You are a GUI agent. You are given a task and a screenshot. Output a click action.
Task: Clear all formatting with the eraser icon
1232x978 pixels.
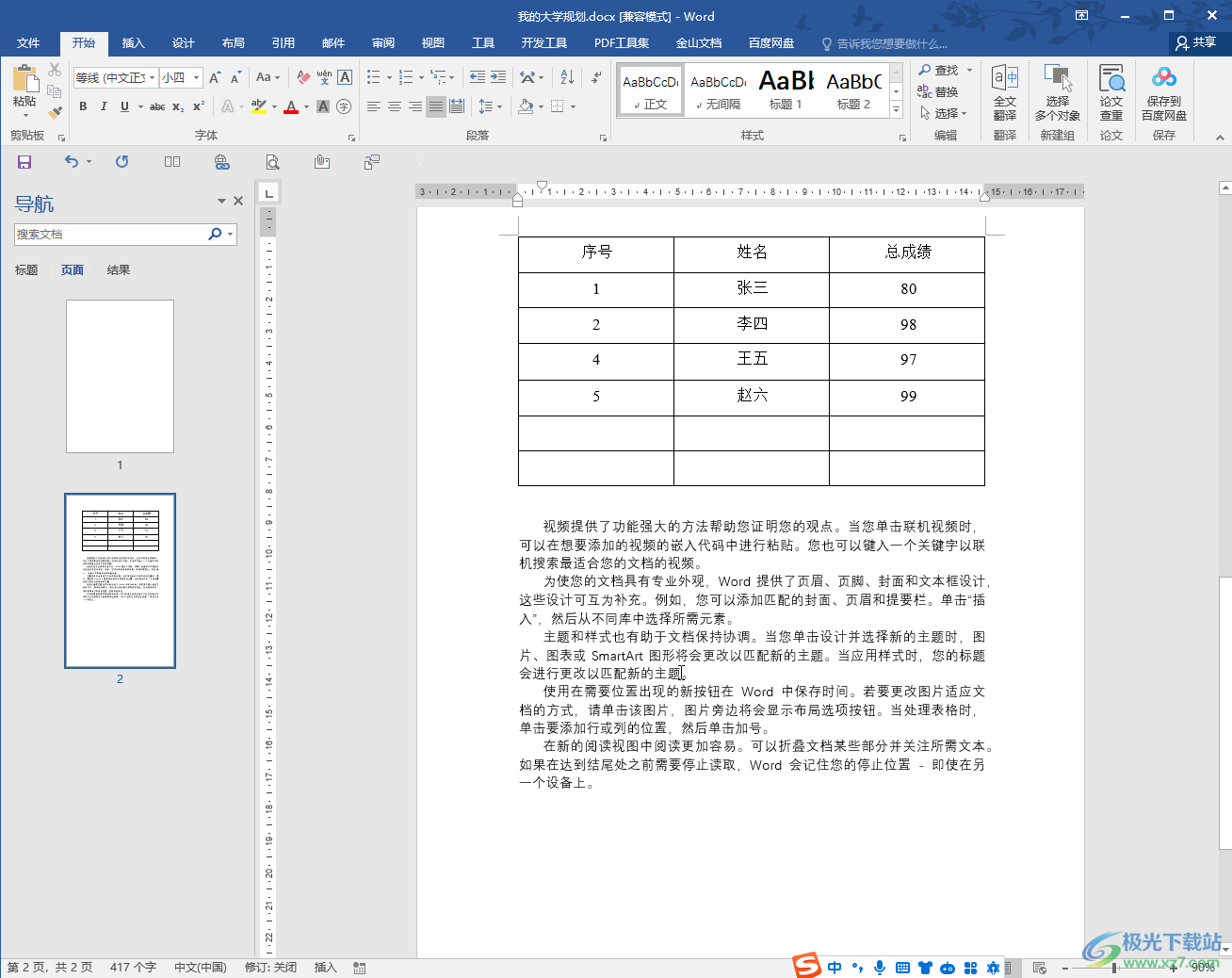pos(303,77)
